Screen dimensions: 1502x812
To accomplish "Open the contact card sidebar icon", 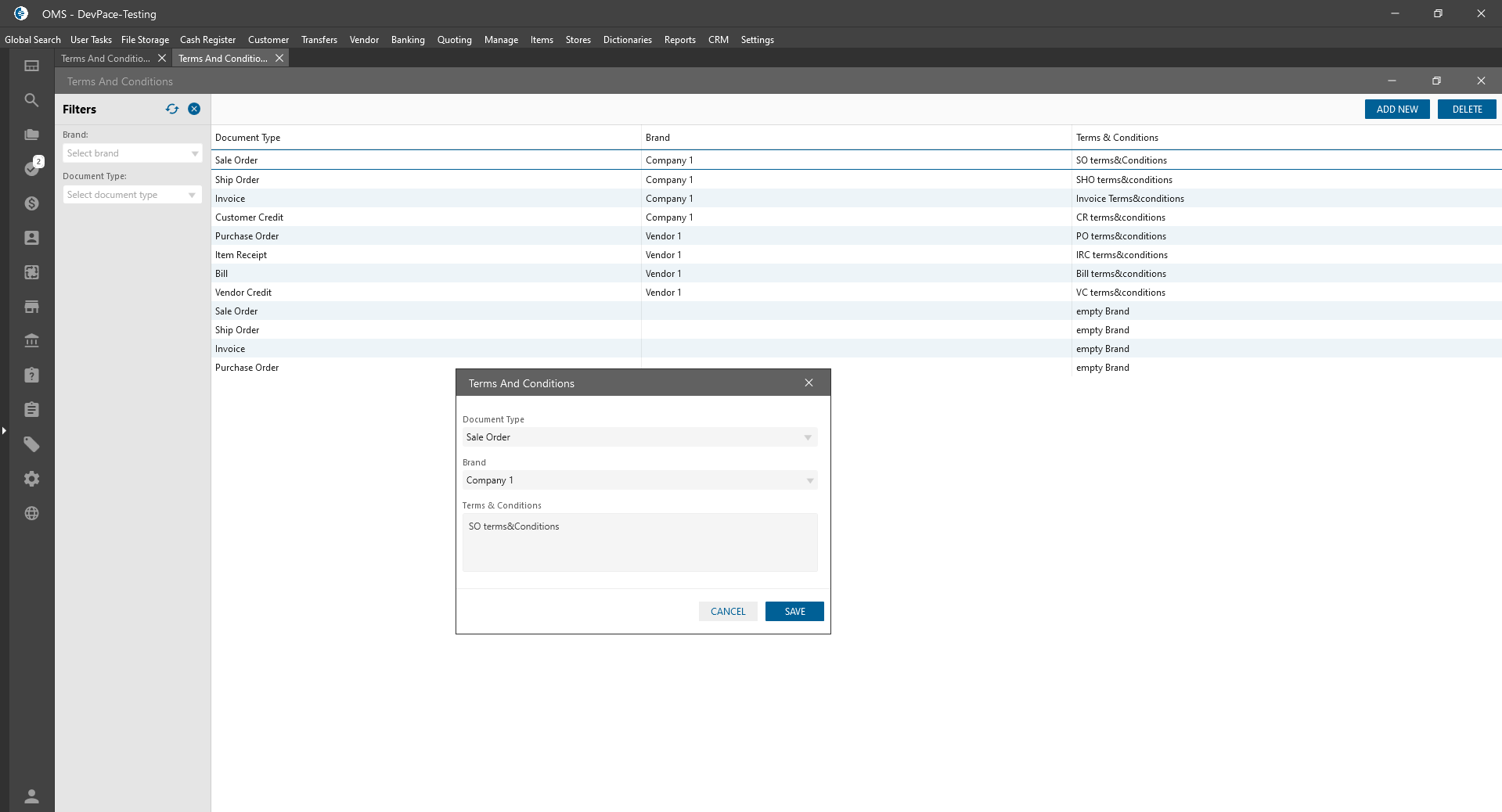I will click(31, 238).
